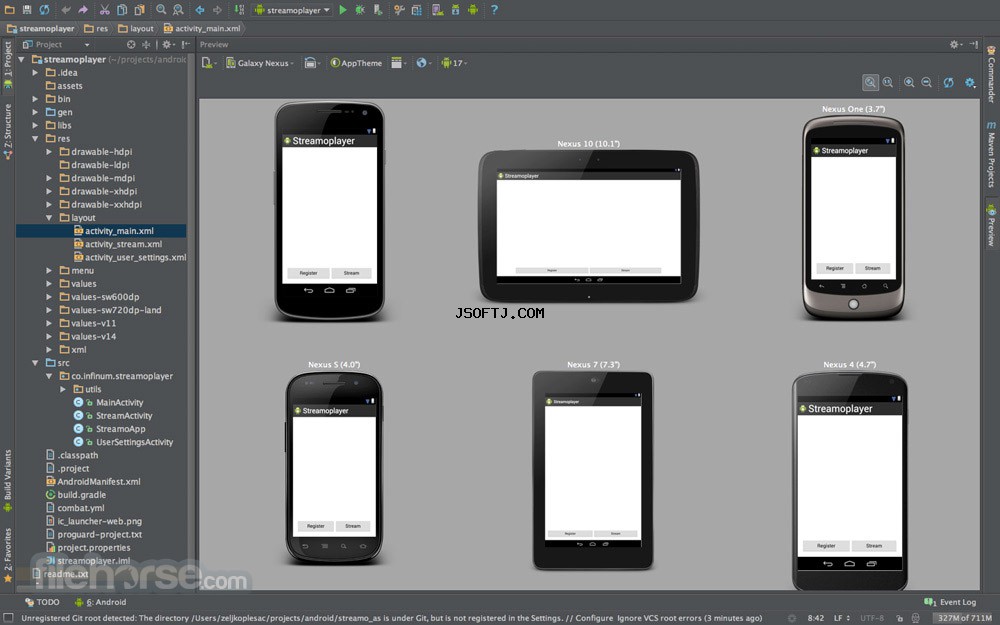
Task: Open the AppTheme theme selector
Action: (357, 62)
